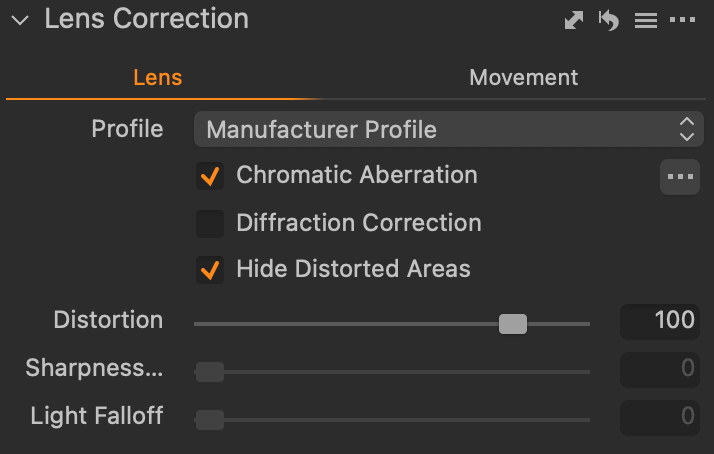Open the panel header's three-dots options menu

pos(682,20)
